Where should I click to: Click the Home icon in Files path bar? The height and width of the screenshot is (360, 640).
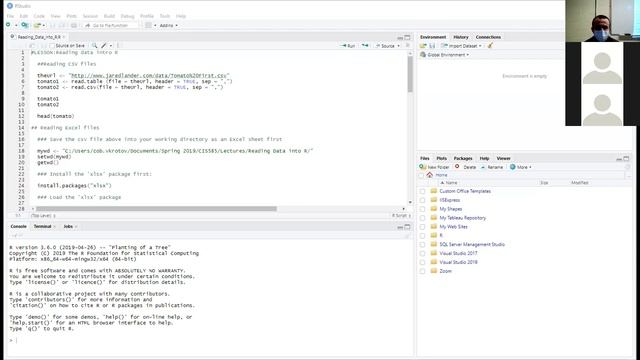pyautogui.click(x=429, y=175)
